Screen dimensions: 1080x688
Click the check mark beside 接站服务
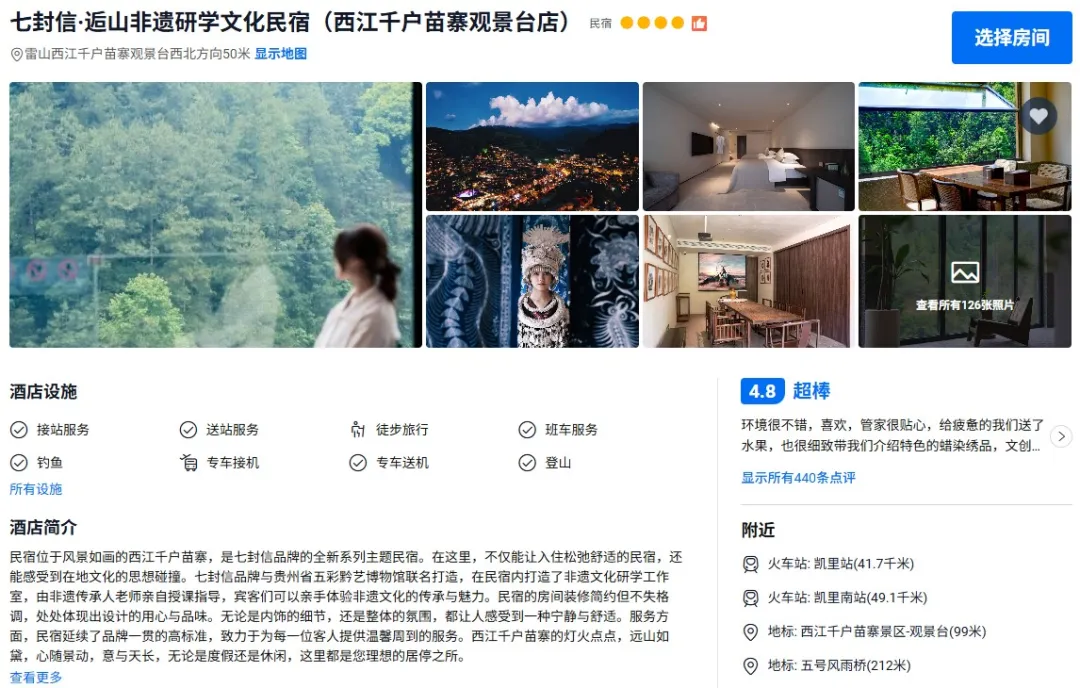[19, 430]
